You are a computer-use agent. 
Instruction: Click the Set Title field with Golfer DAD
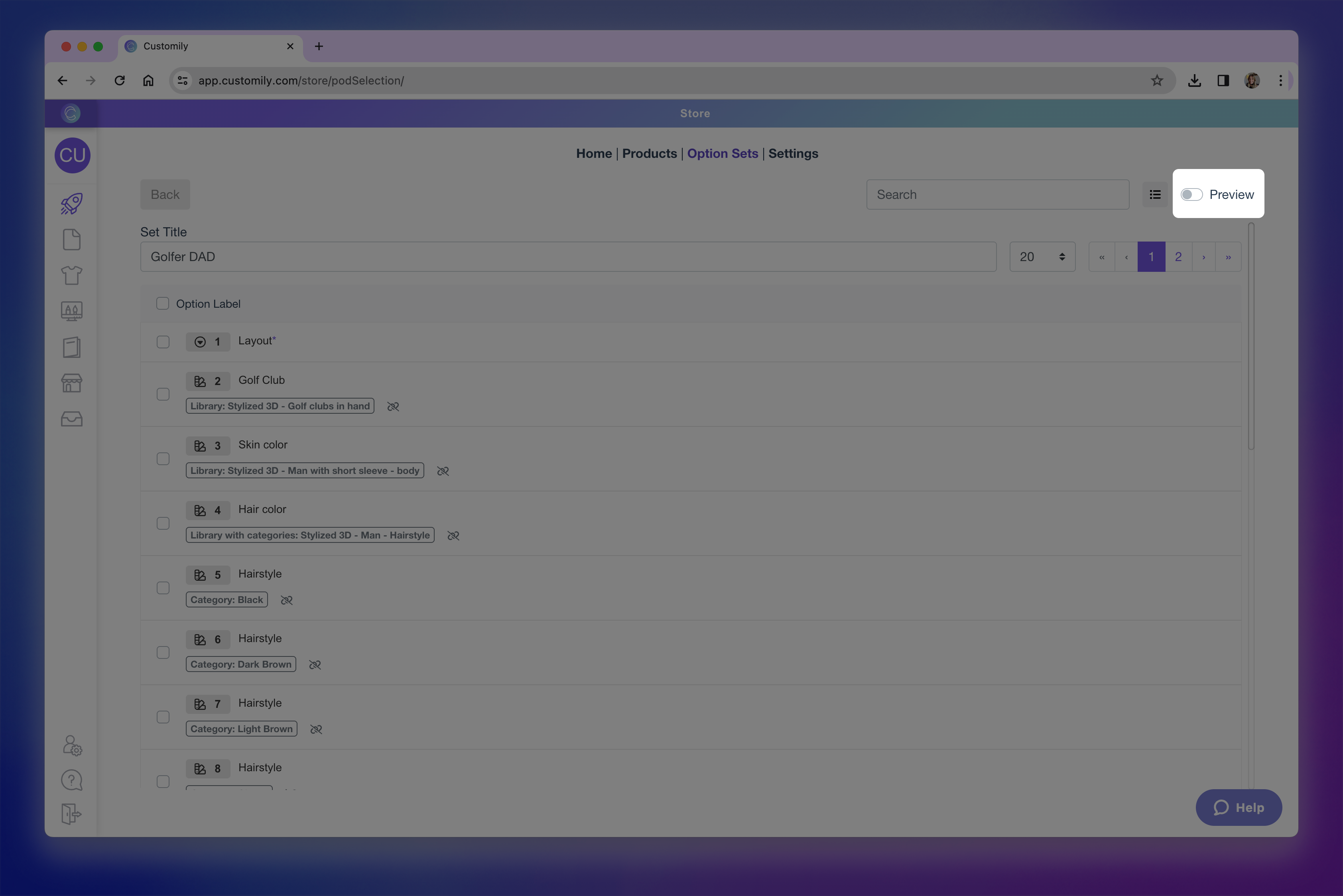568,257
